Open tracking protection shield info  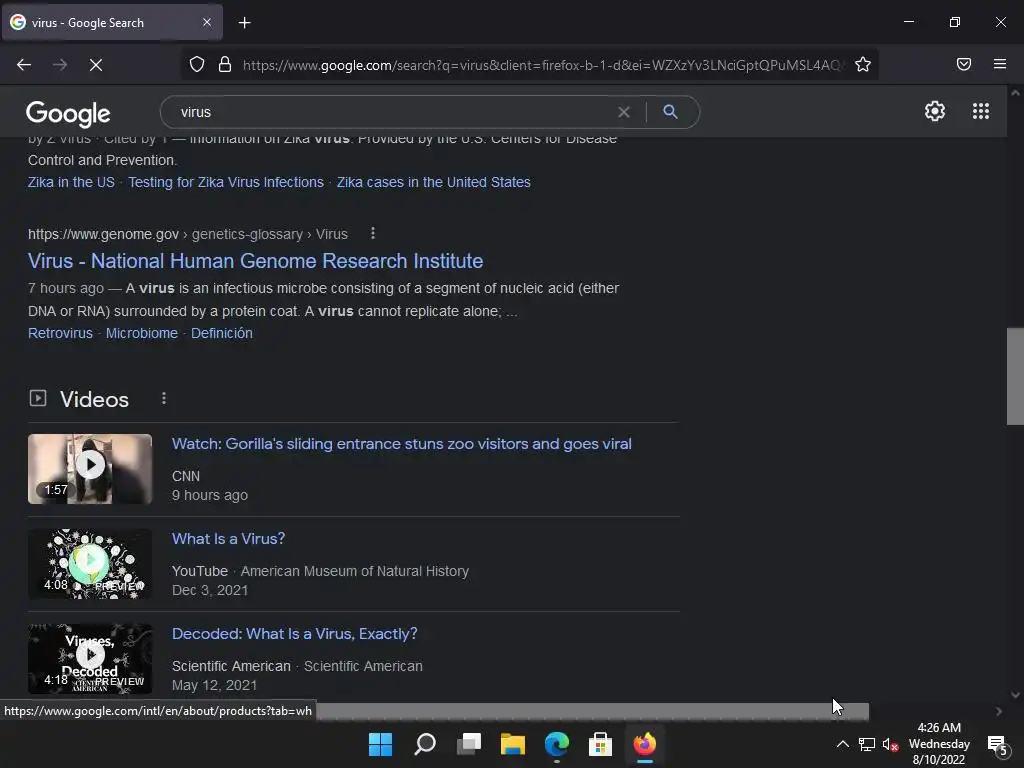(197, 64)
